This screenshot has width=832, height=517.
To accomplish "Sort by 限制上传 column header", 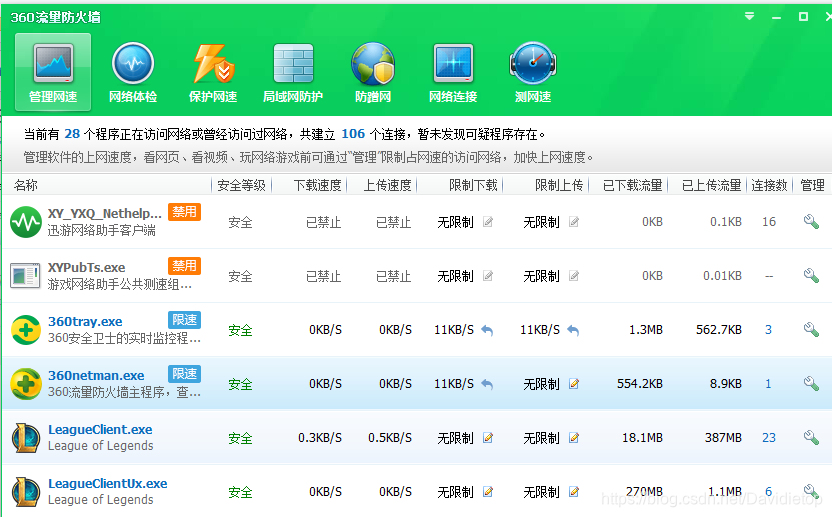I will click(559, 185).
